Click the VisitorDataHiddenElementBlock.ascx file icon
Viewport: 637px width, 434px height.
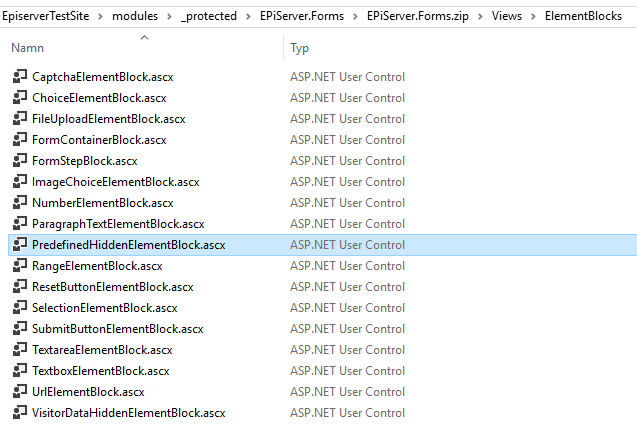20,412
